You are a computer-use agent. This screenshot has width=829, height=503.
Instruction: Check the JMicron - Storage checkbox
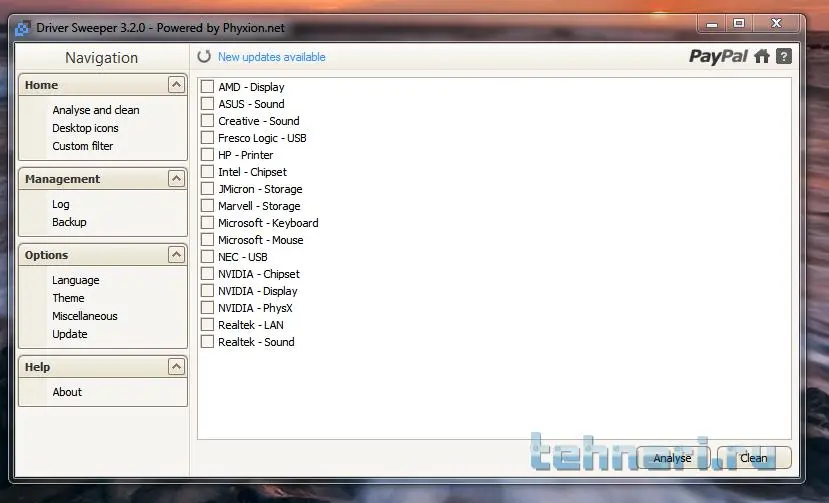[207, 188]
